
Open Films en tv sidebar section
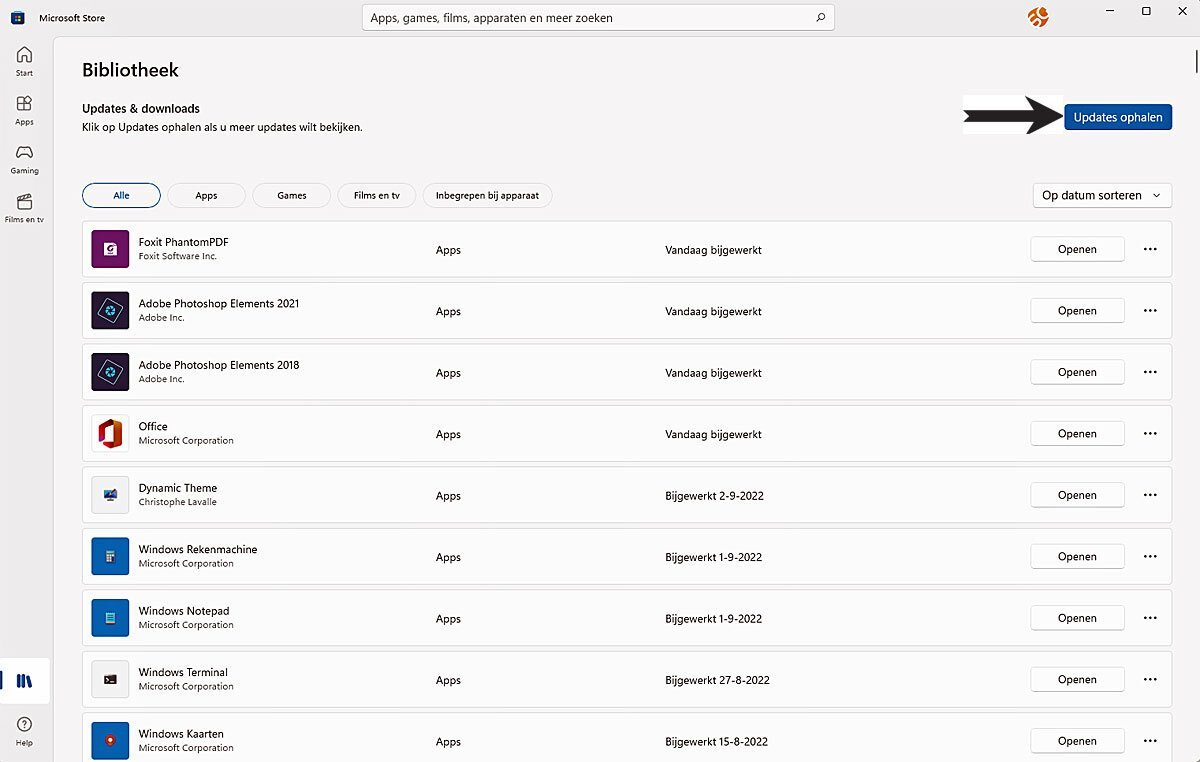point(24,207)
